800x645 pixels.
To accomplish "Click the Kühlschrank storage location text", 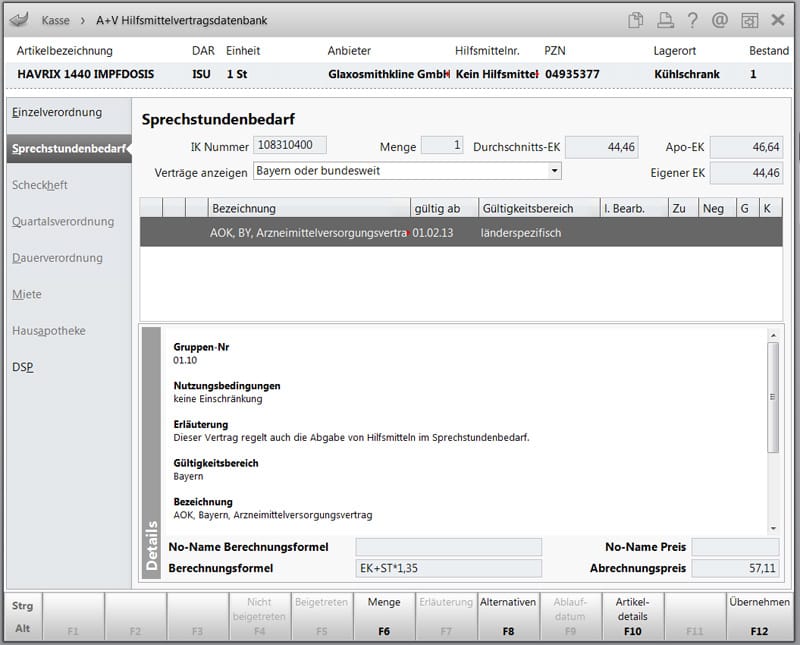I will point(687,74).
